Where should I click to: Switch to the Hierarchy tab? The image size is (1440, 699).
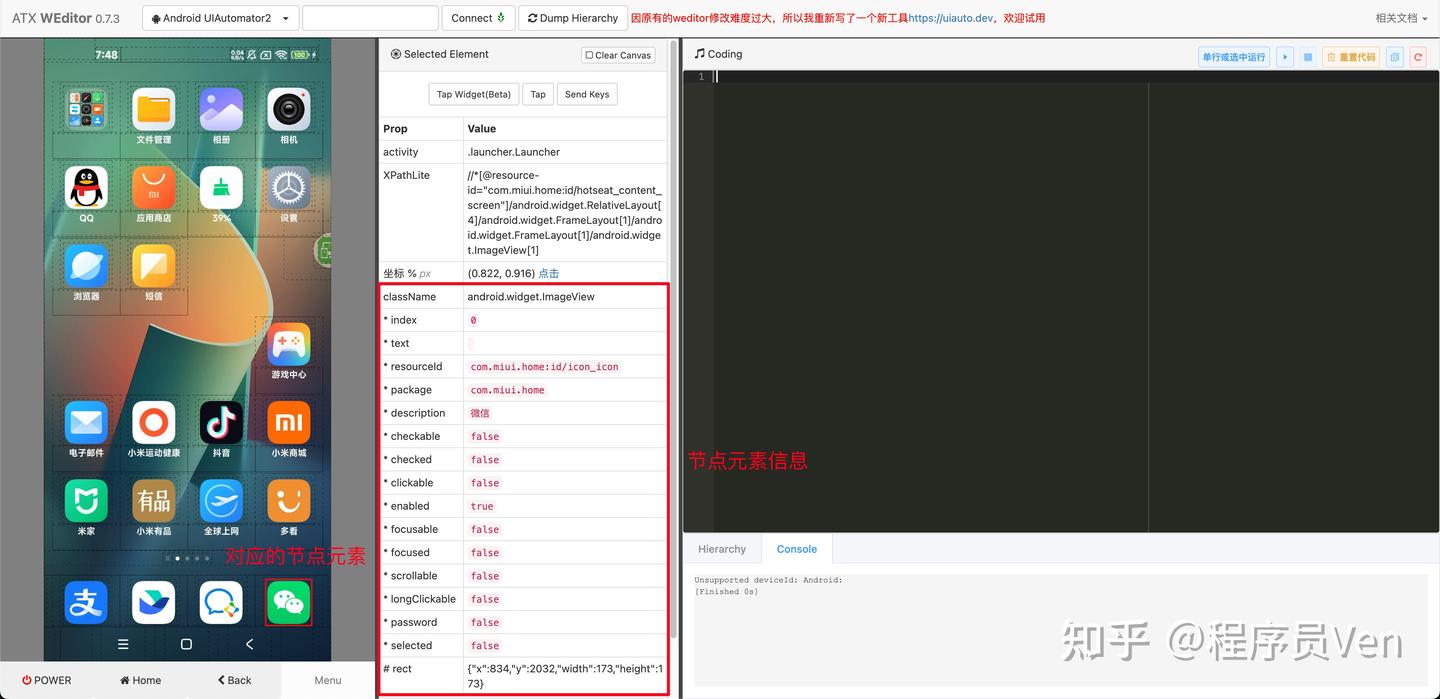pos(722,549)
